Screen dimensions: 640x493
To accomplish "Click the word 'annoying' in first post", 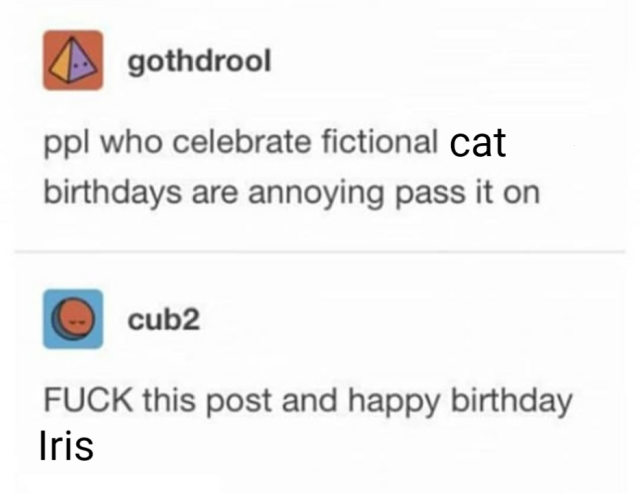I will pyautogui.click(x=316, y=193).
